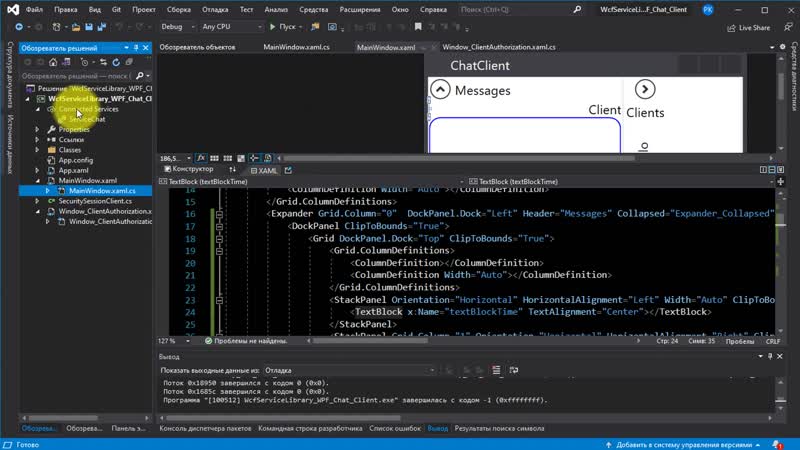Open the left TextBlock (textBlockTime) dropdown
800x450 pixels.
[x=311, y=182]
